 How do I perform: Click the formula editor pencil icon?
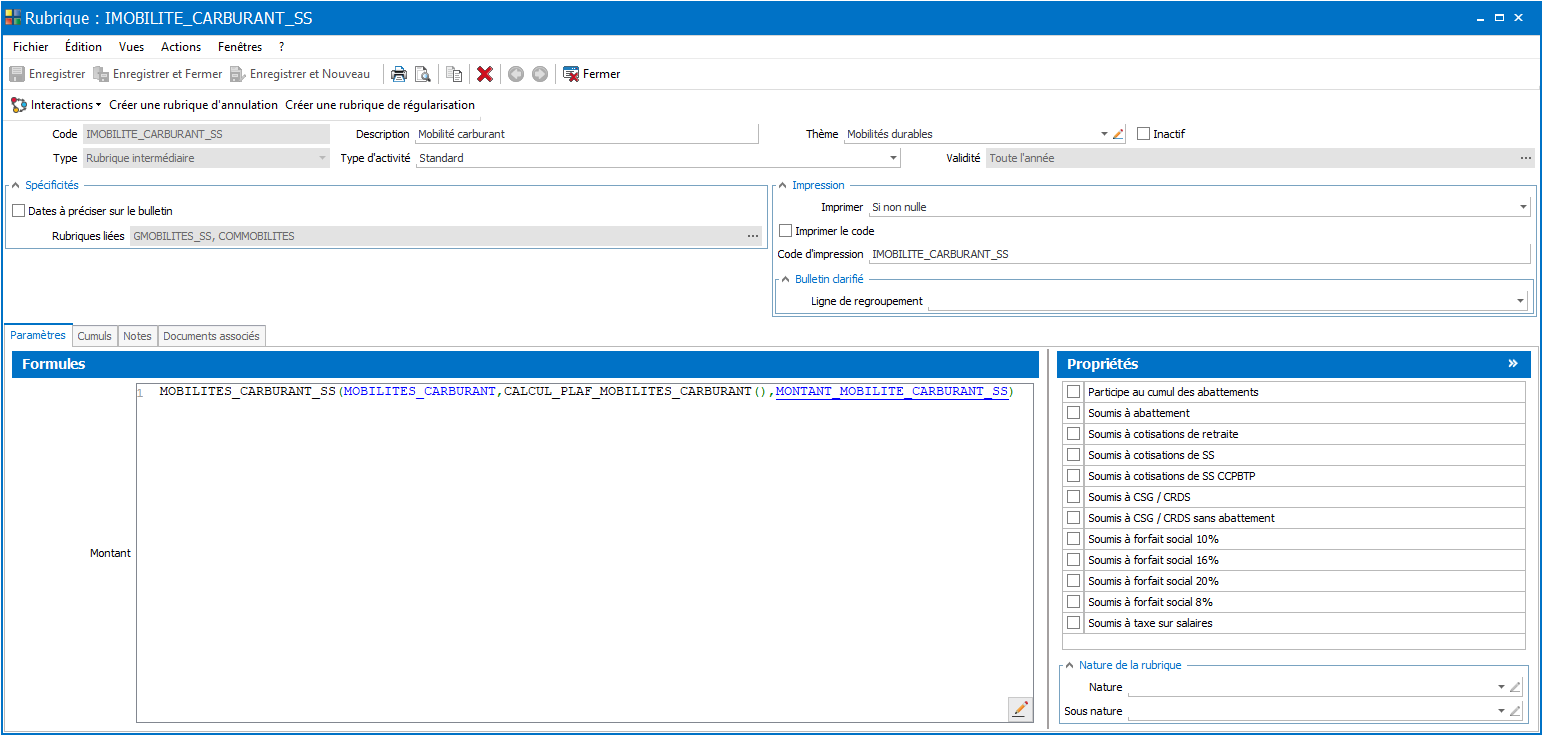pyautogui.click(x=1020, y=709)
